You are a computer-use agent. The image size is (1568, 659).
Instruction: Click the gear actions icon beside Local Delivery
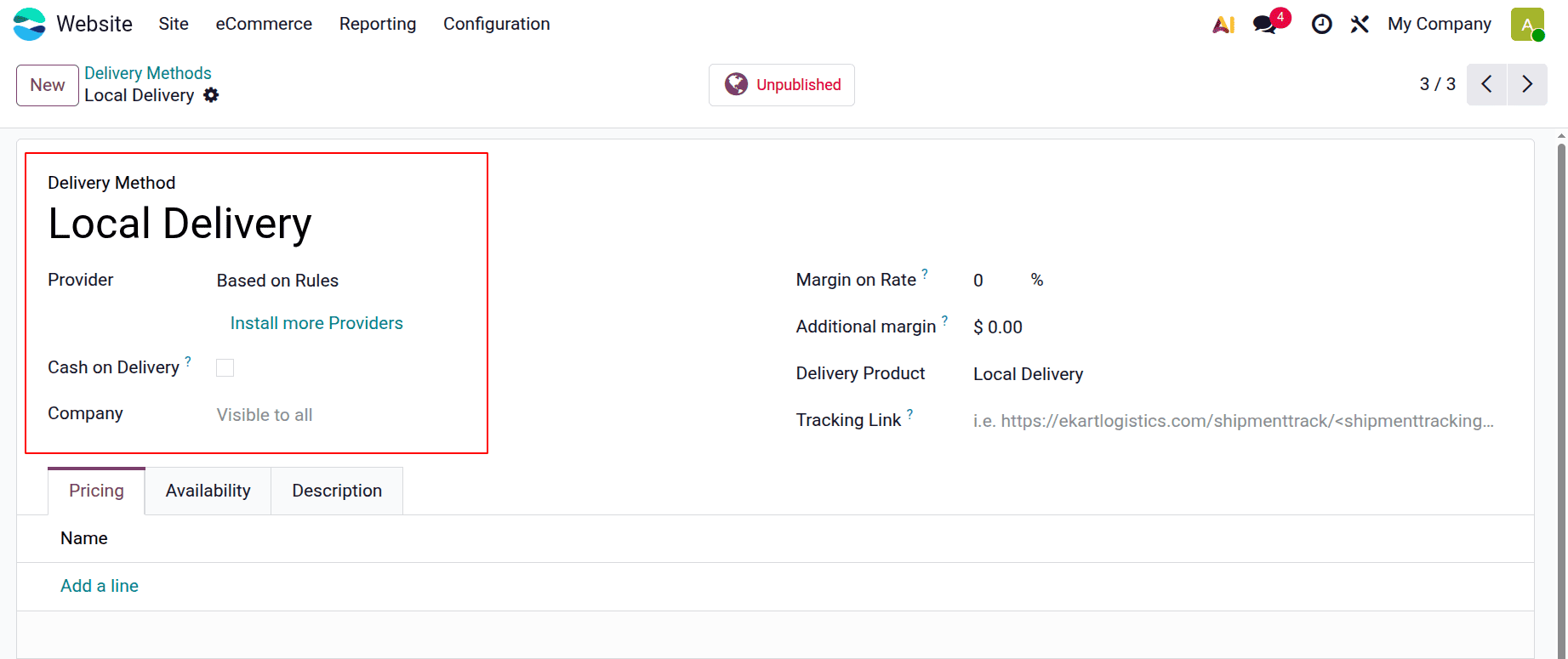(211, 95)
